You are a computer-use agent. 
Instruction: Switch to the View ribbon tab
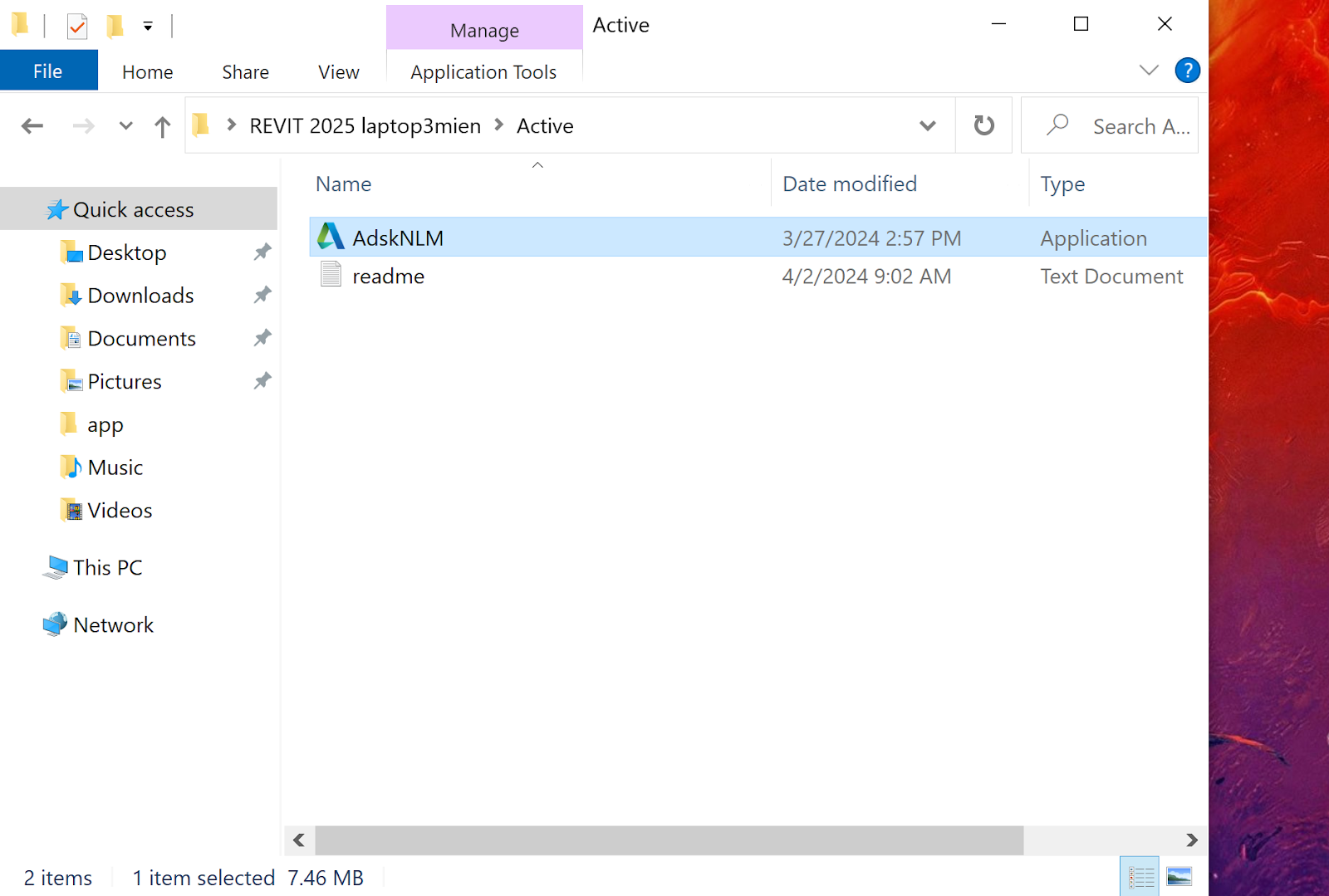click(x=338, y=72)
